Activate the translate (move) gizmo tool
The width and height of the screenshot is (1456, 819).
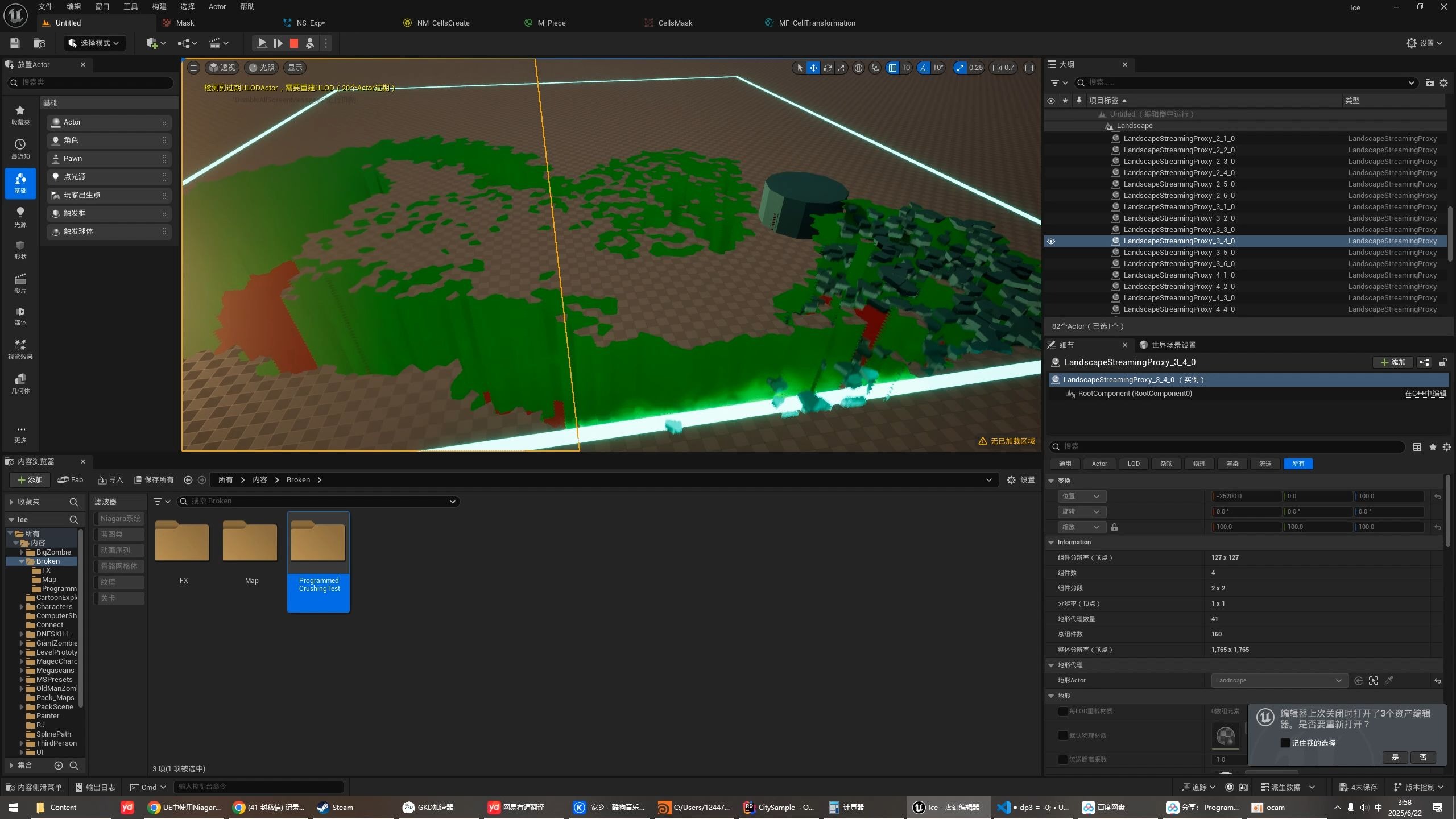[814, 68]
